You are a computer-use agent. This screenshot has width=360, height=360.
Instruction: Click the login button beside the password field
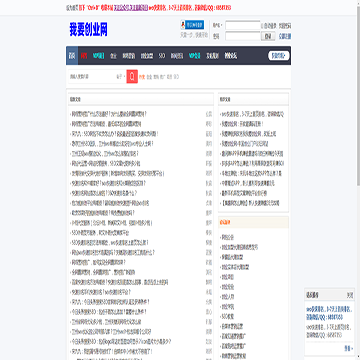point(268,36)
